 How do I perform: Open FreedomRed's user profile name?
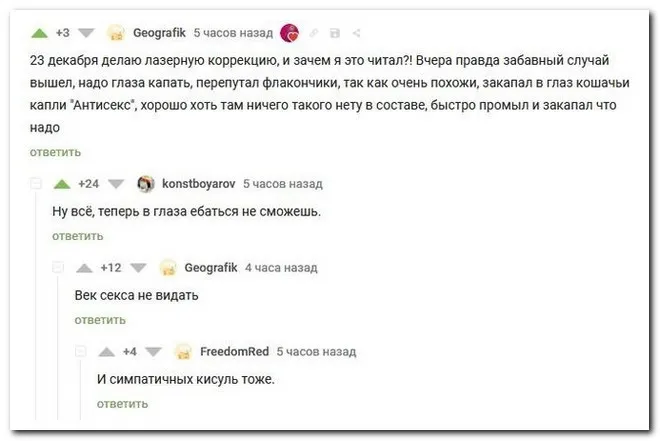234,352
